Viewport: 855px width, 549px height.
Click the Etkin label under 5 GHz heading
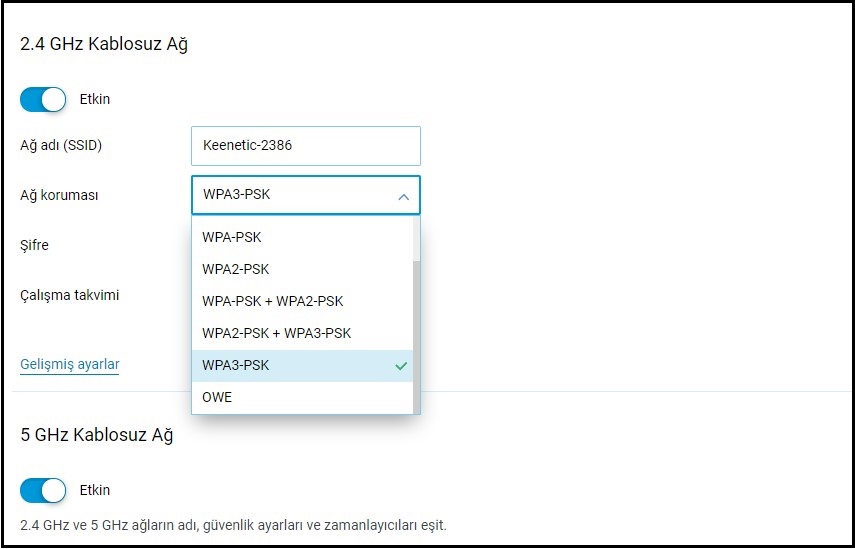point(95,490)
